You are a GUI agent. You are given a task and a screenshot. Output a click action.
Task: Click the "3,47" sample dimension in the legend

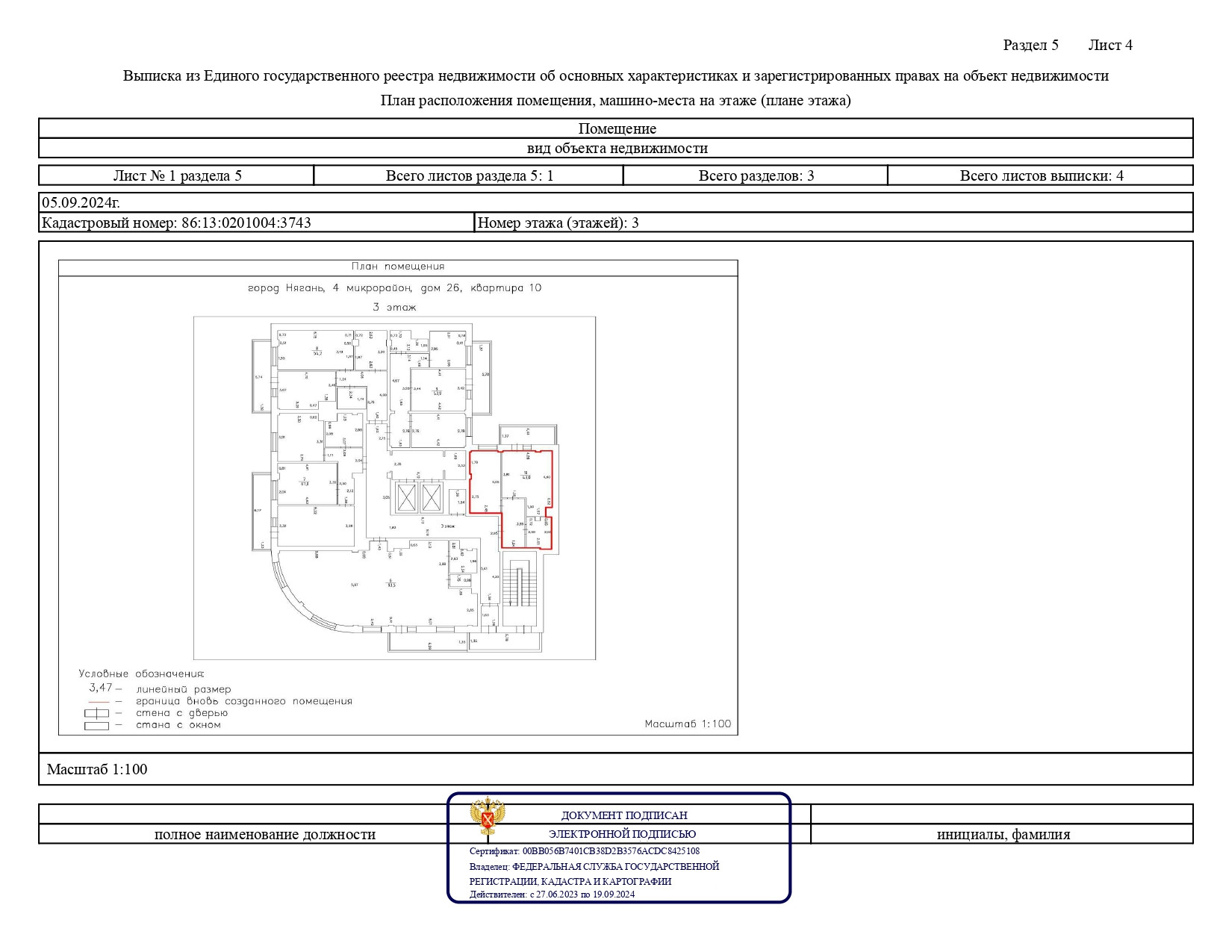(x=101, y=688)
